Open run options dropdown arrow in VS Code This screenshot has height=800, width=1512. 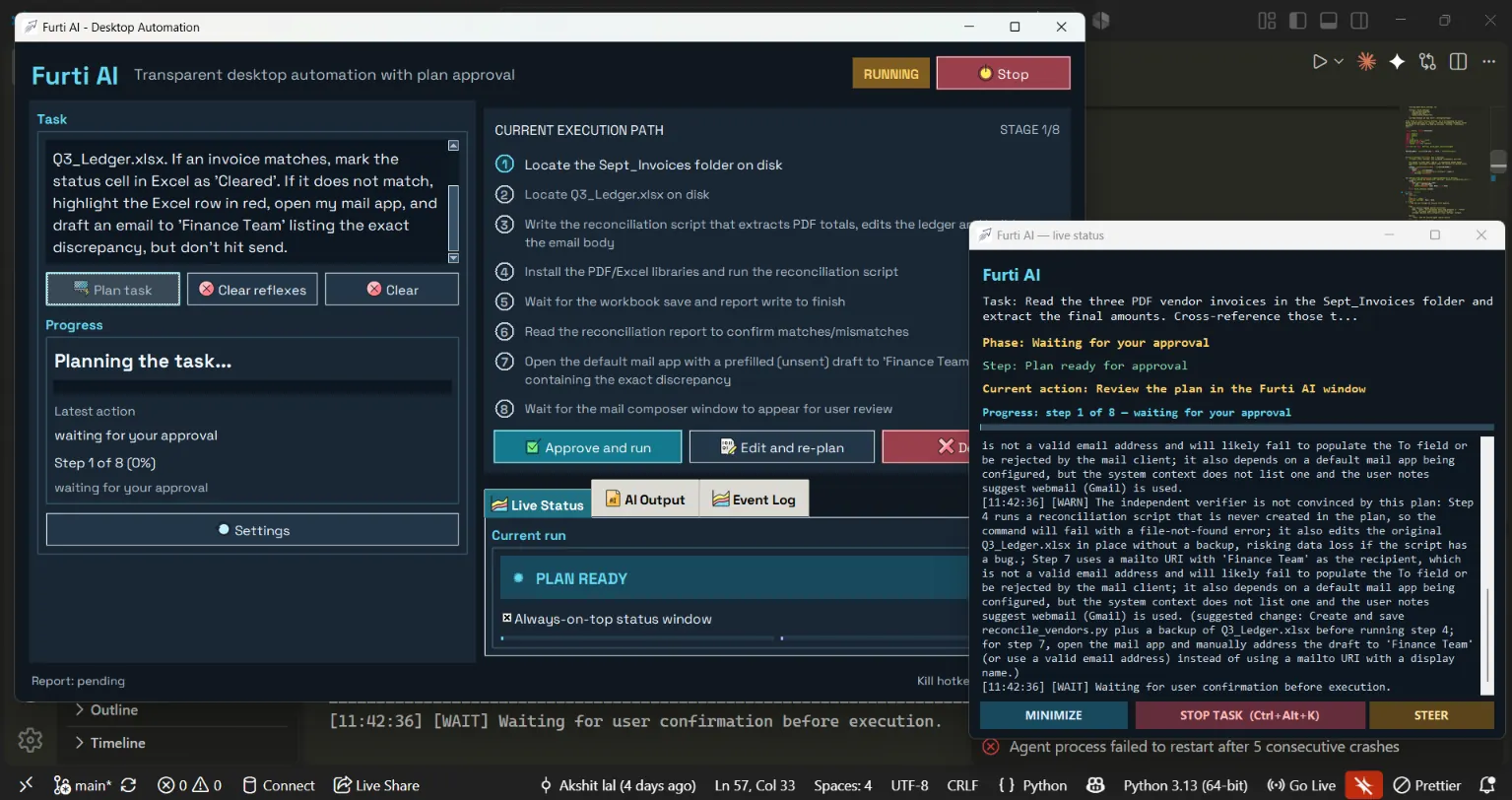[x=1339, y=62]
